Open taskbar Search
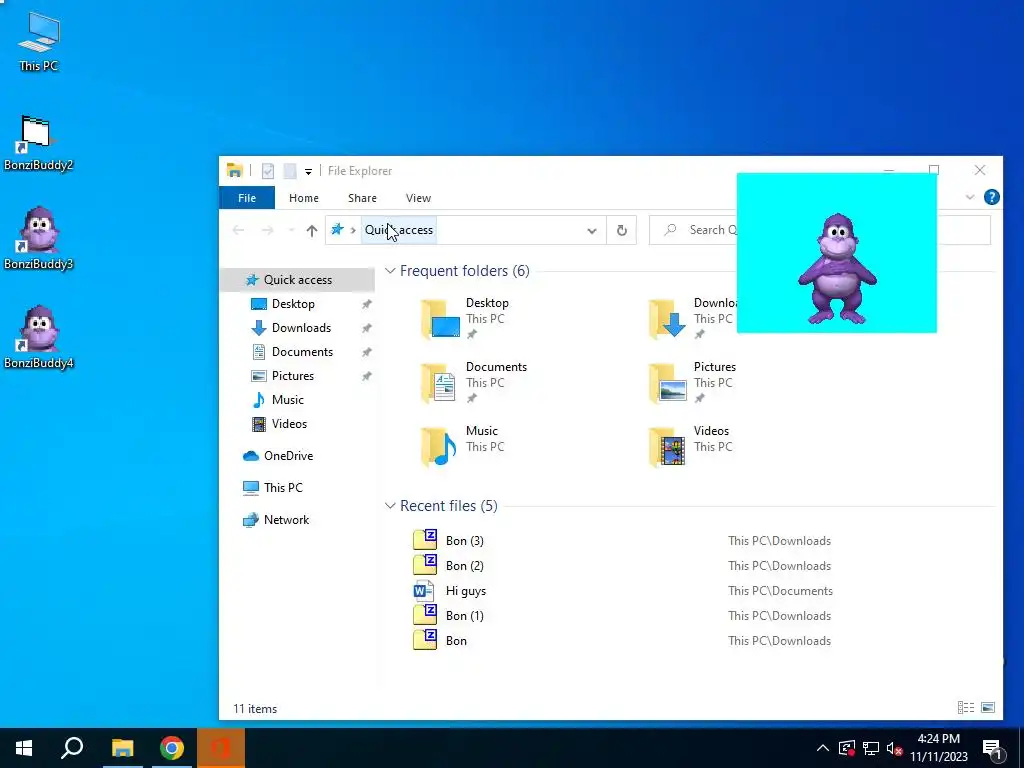Viewport: 1024px width, 768px height. [x=72, y=748]
